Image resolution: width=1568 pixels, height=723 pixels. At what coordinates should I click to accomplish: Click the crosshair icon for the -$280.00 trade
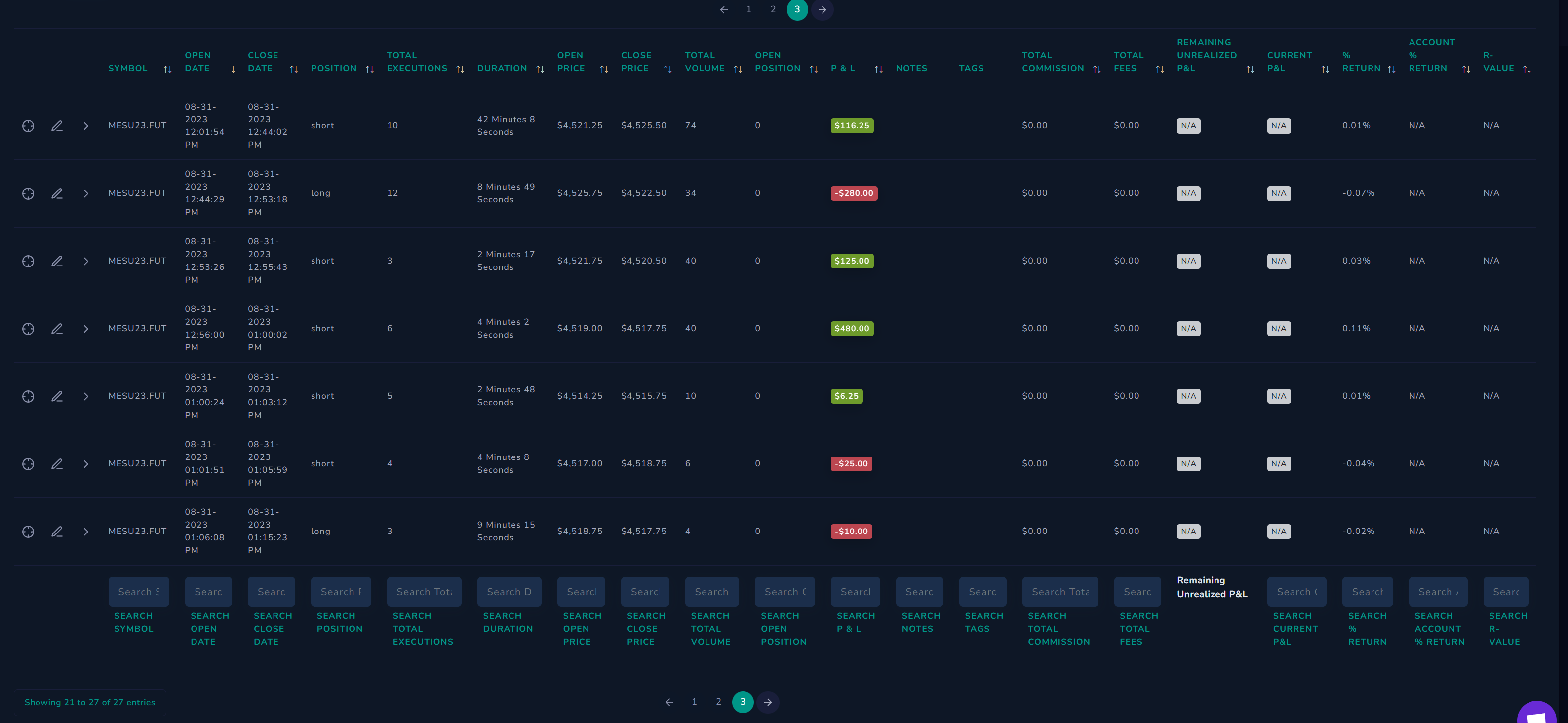pos(28,193)
